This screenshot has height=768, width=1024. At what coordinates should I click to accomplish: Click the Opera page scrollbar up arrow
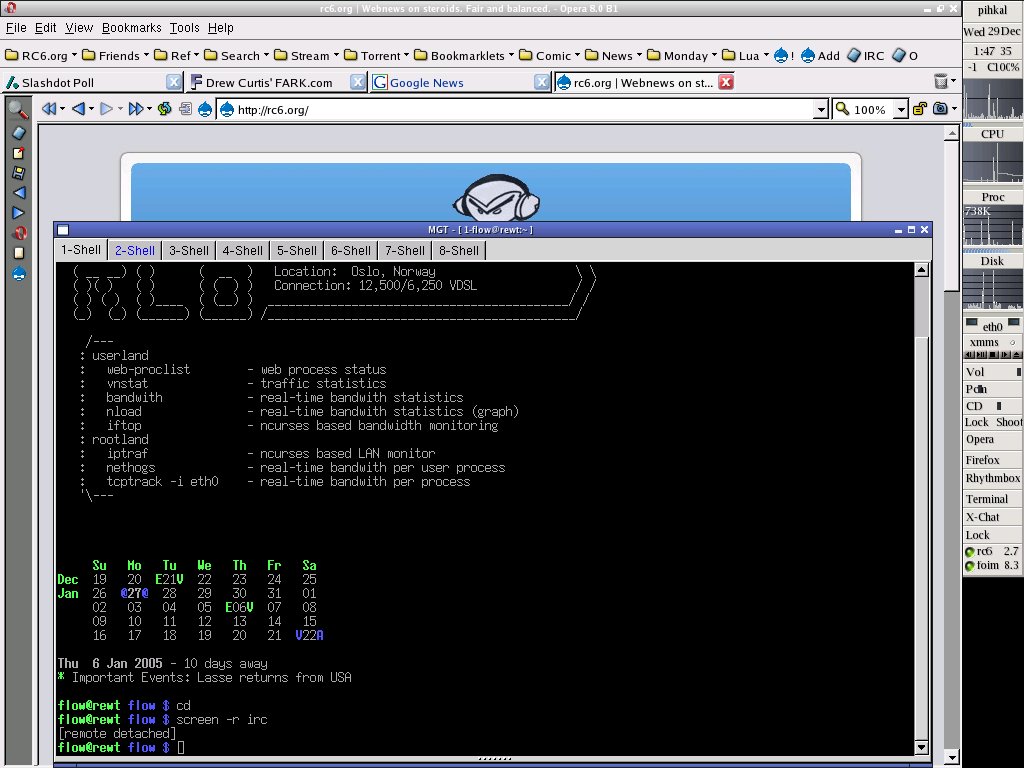pyautogui.click(x=952, y=133)
